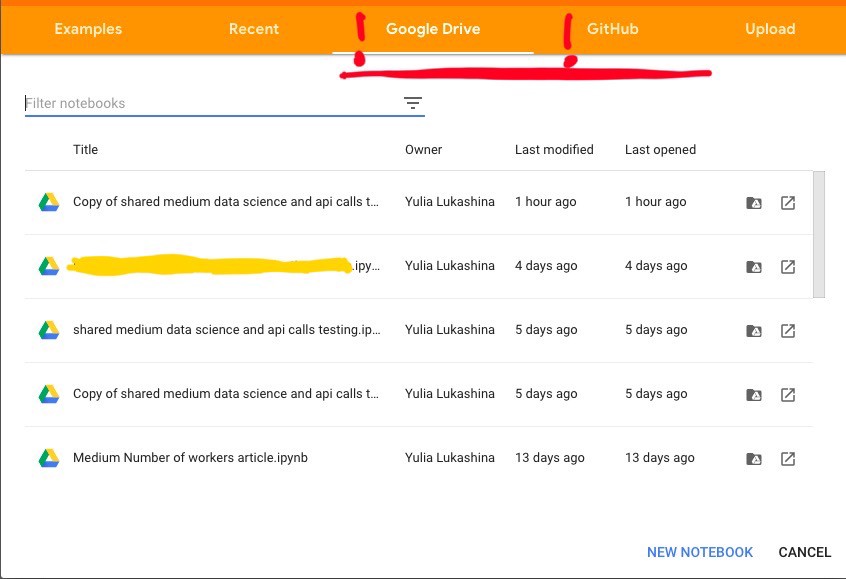Click the notebook list scrollbar
Screen dimensions: 846x579
[x=818, y=234]
